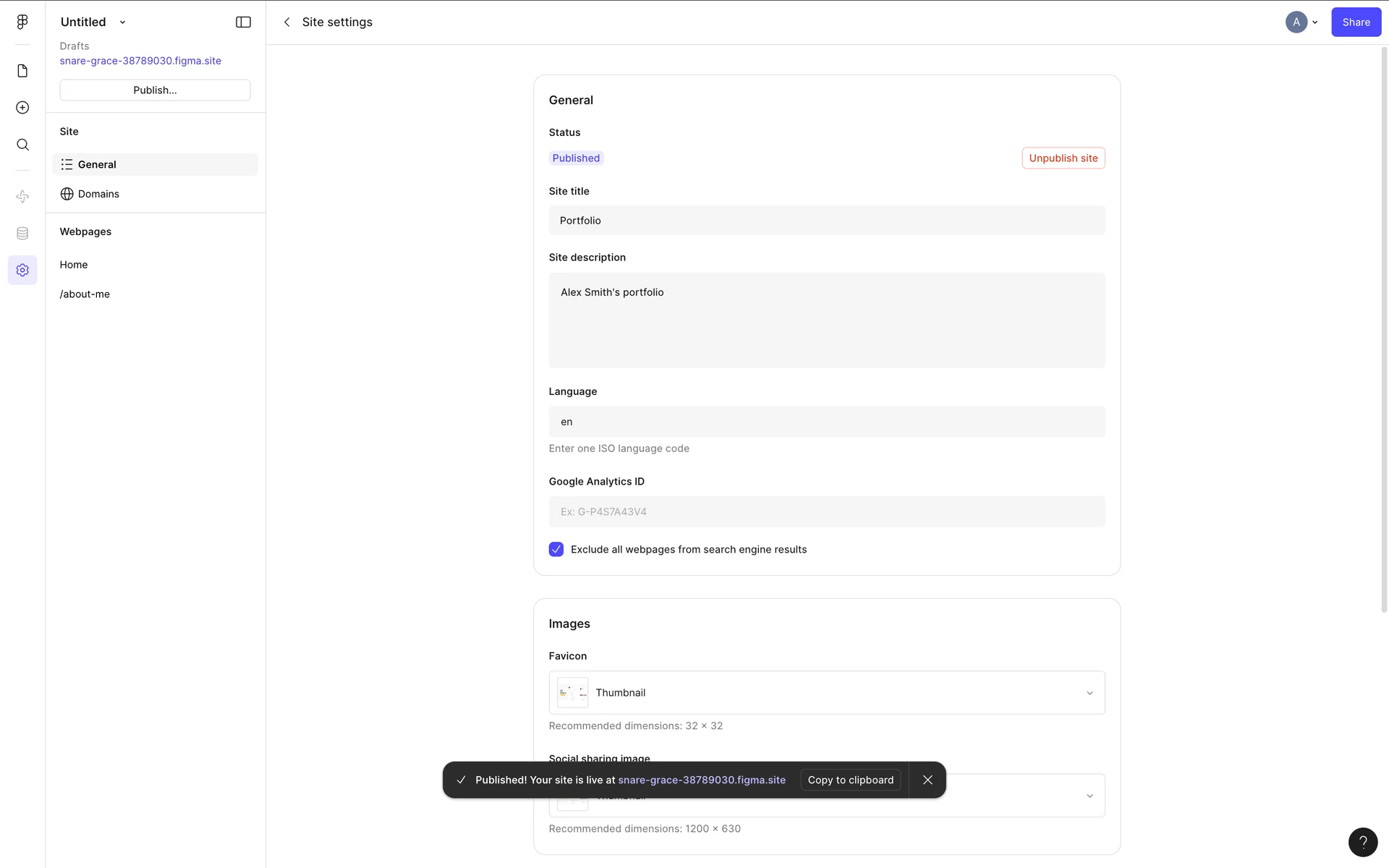
Task: Dismiss the Published notification toast
Action: [927, 780]
